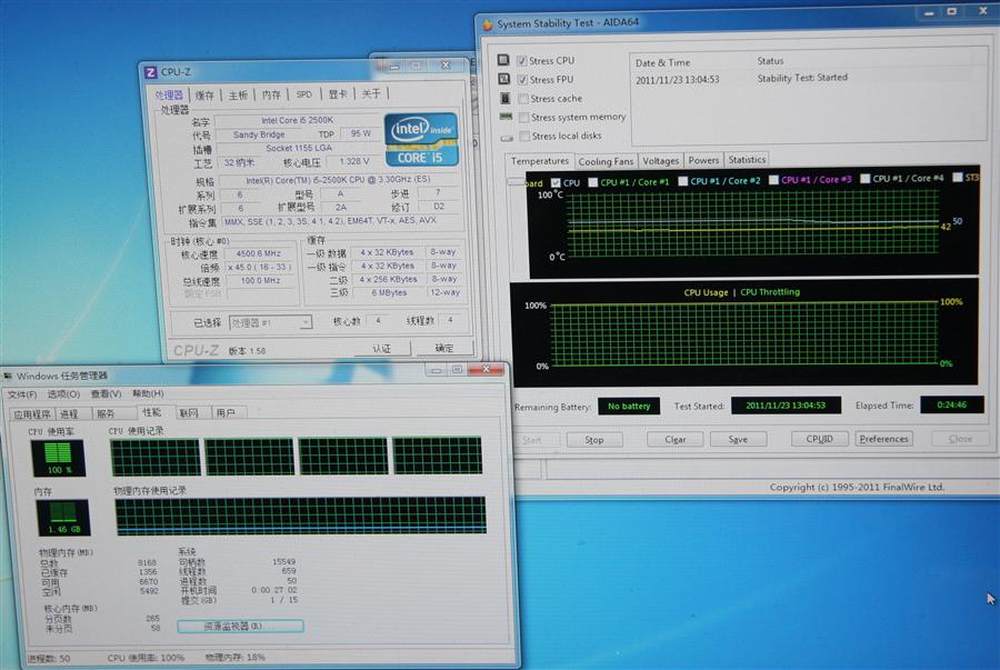Click the Save button in AIDA64
The height and width of the screenshot is (670, 1000).
click(738, 439)
